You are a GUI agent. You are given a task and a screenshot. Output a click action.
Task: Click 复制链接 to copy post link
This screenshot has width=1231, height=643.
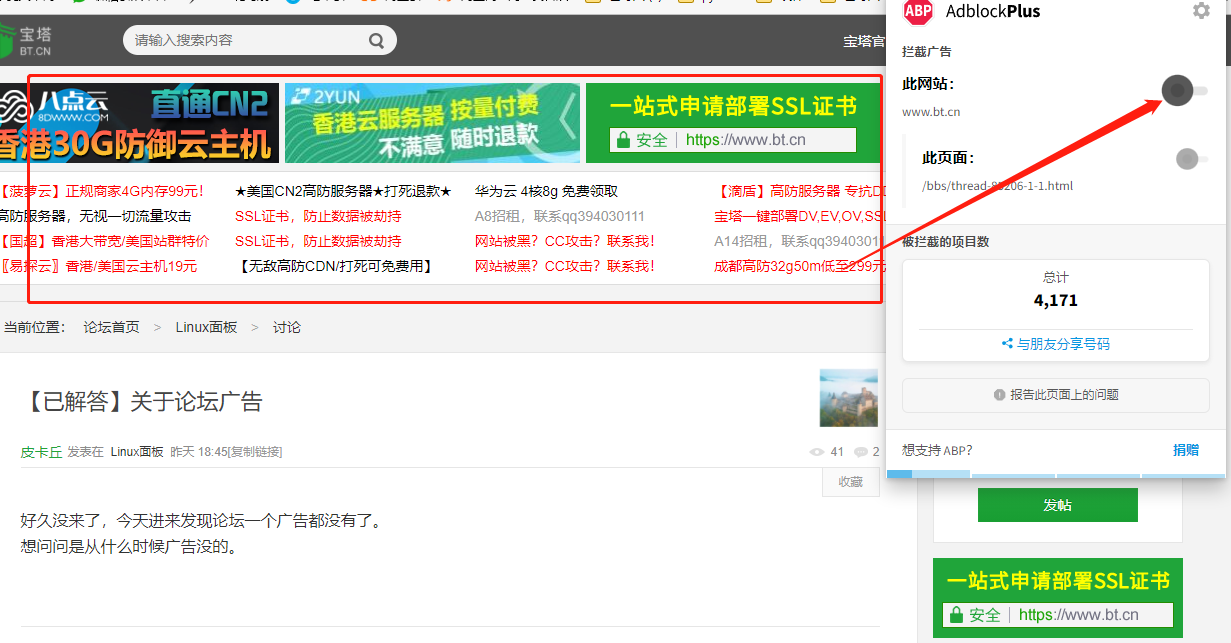(x=255, y=452)
